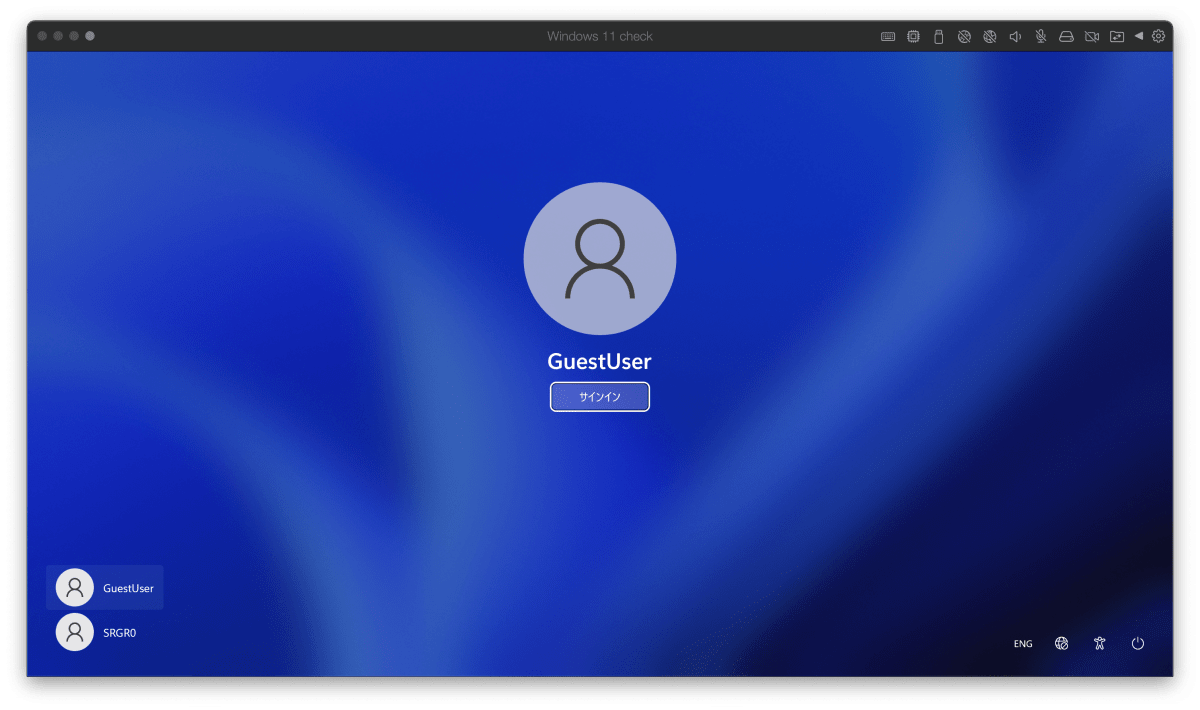Click the disabled network icon beside speaker icon
The height and width of the screenshot is (710, 1200).
(x=989, y=36)
